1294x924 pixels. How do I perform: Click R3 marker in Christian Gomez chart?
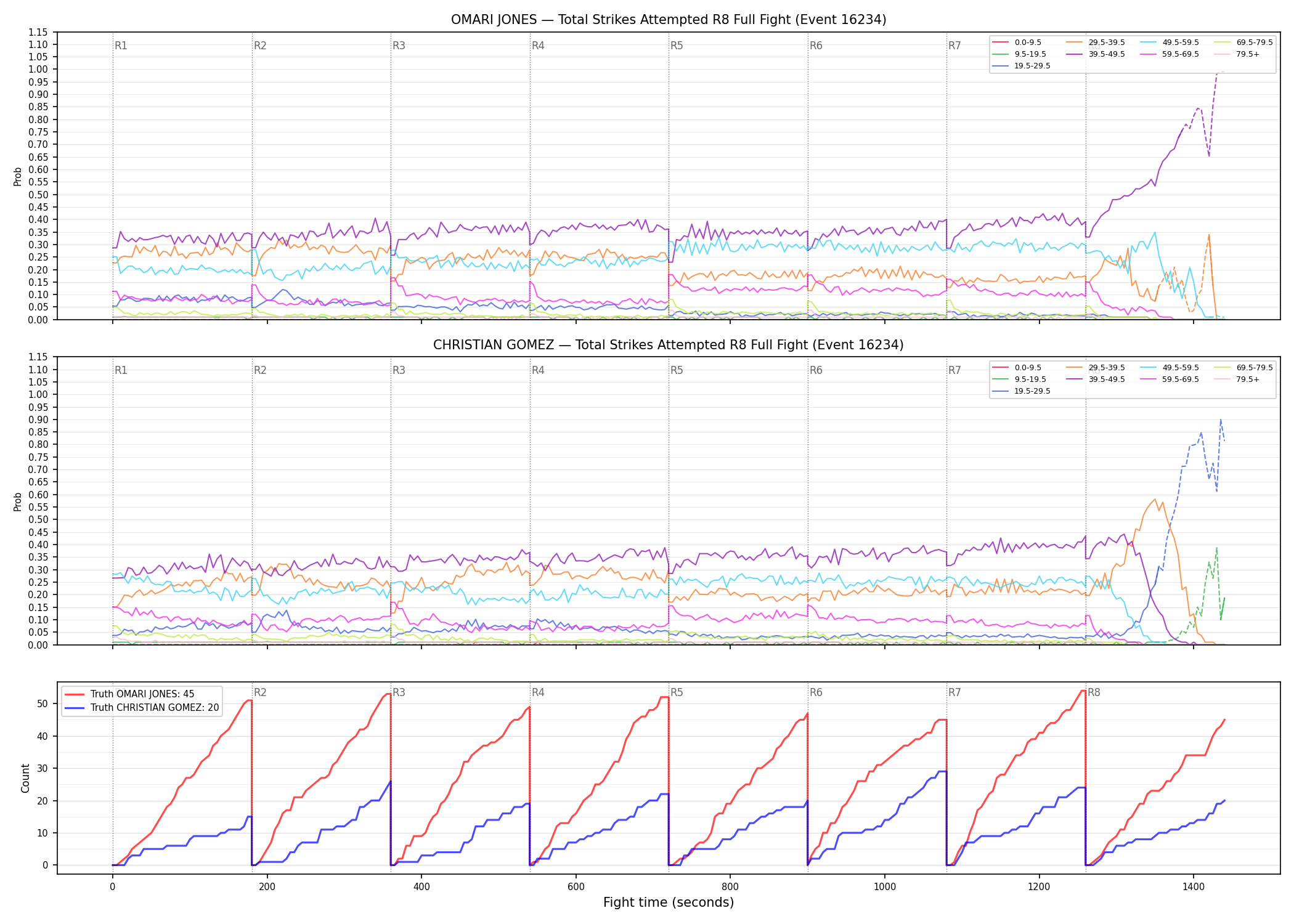tap(399, 370)
